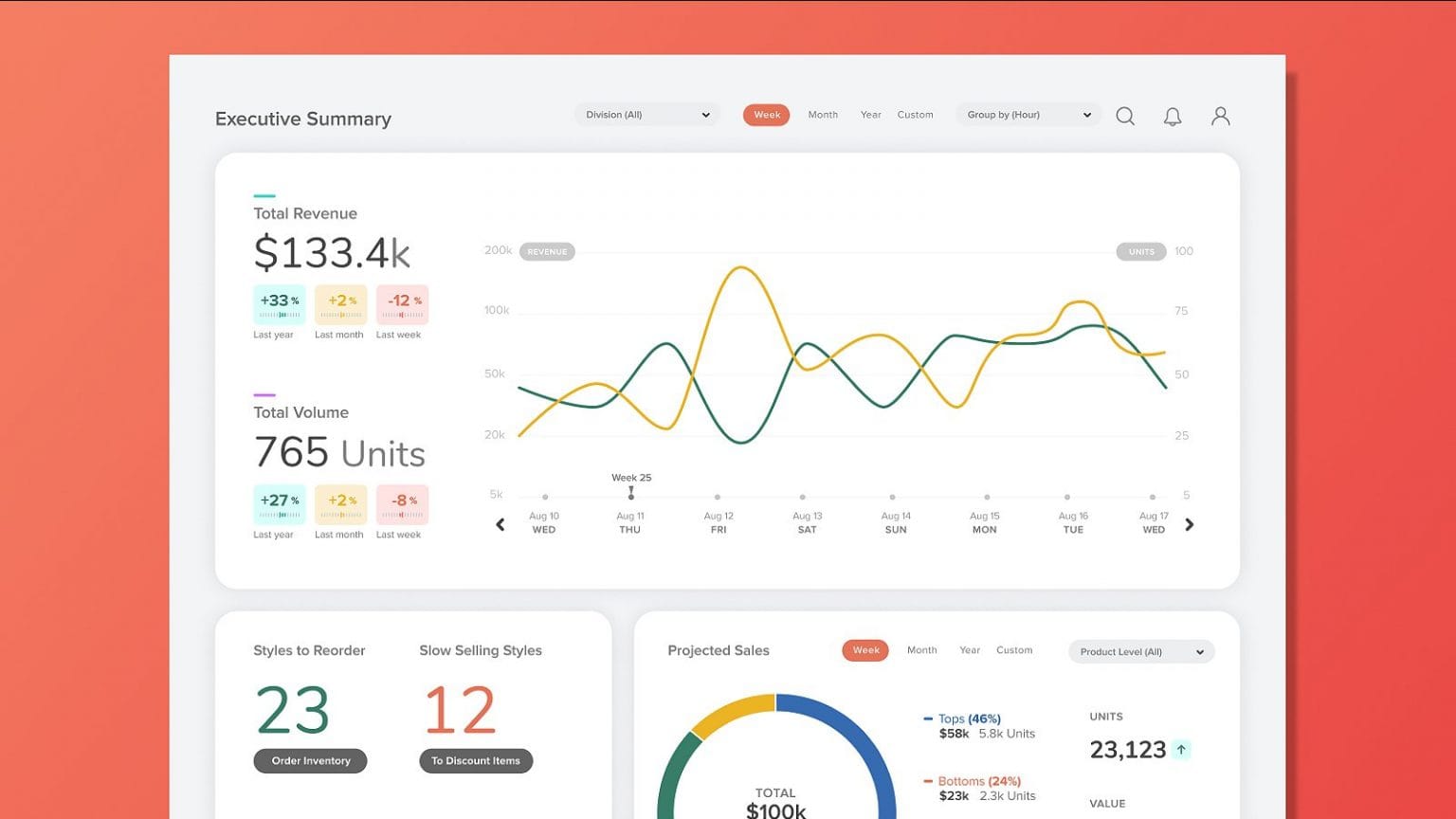
Task: Switch to the Month view tab
Action: click(823, 114)
